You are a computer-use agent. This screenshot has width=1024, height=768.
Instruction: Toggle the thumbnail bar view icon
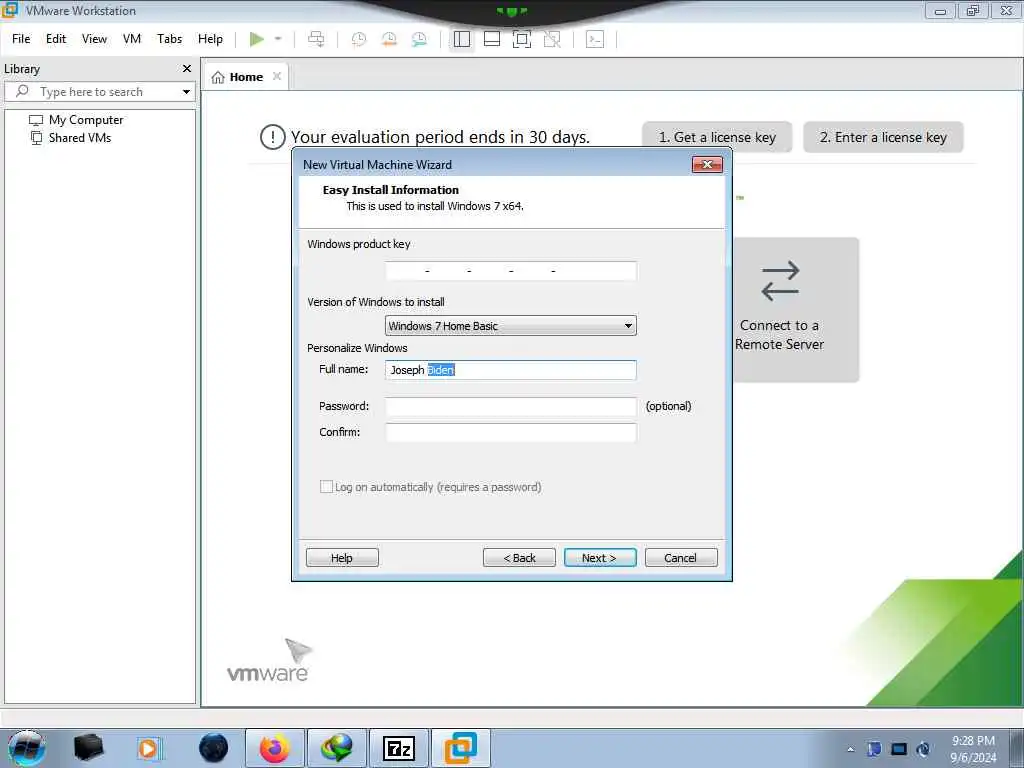click(x=492, y=39)
